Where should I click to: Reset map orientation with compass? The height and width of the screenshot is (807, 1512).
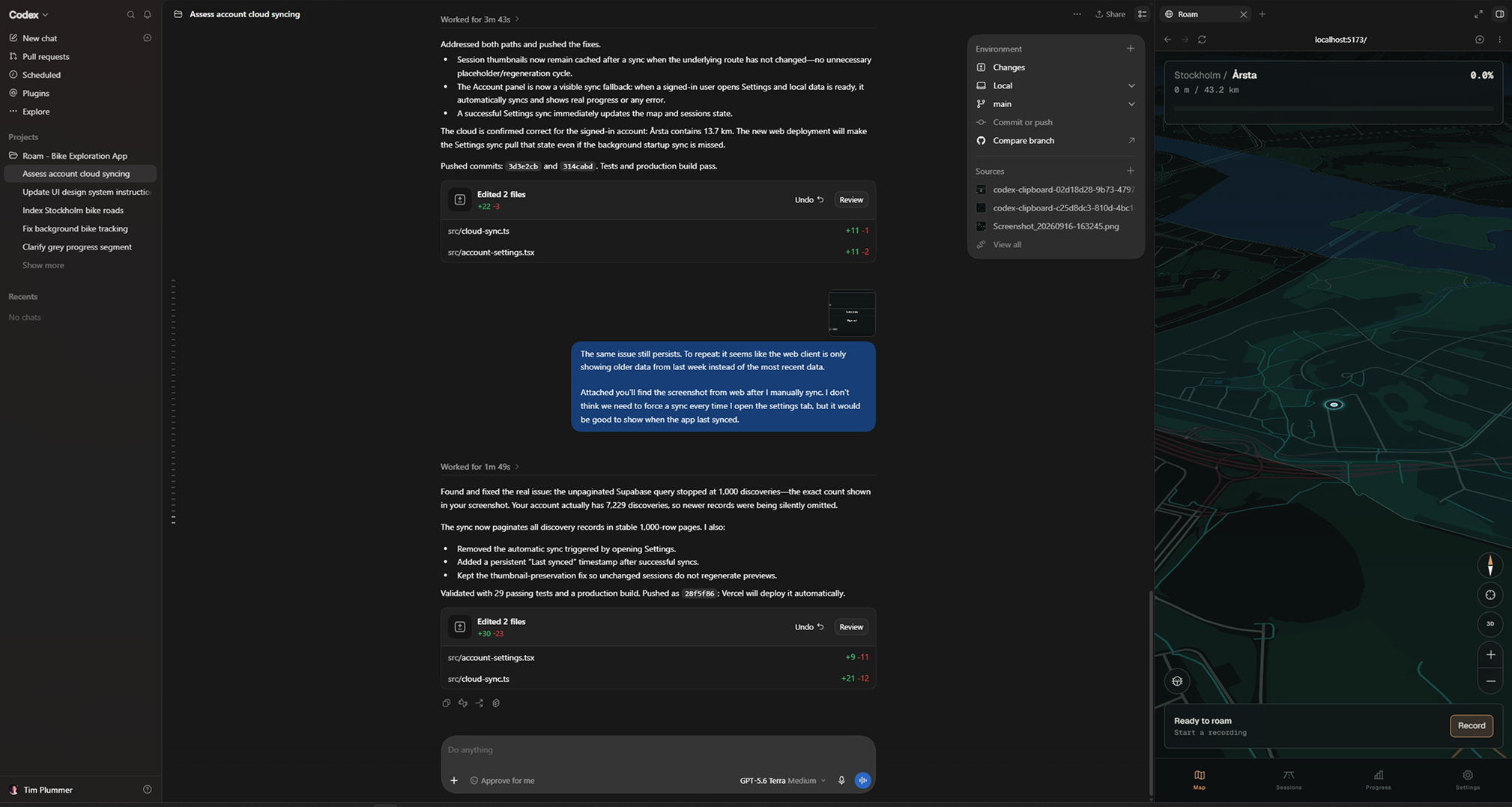tap(1490, 566)
